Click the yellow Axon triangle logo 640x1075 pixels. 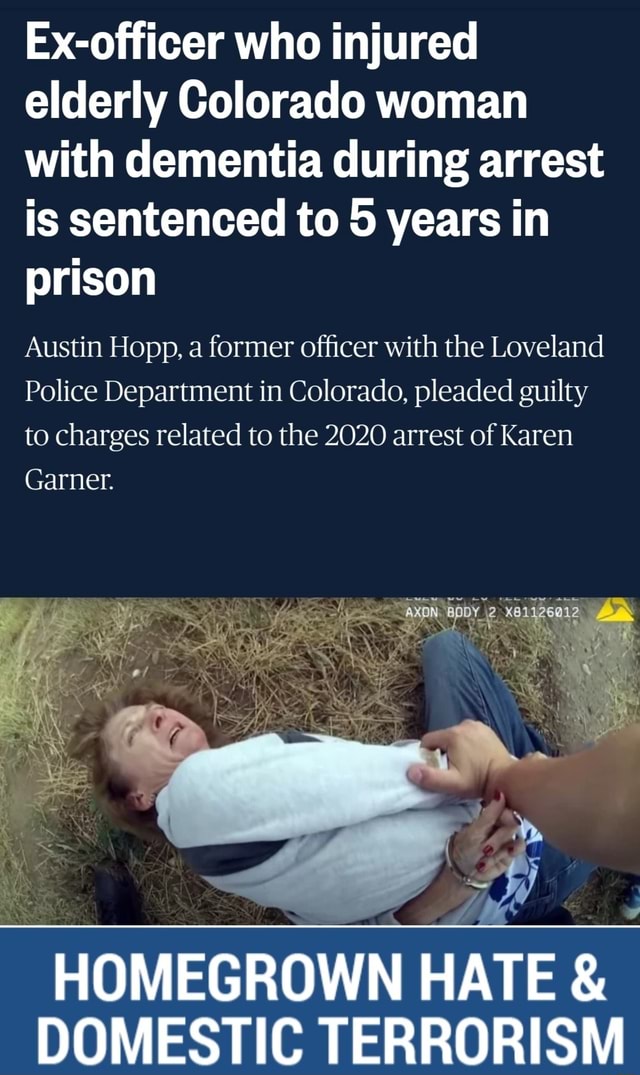(x=615, y=609)
